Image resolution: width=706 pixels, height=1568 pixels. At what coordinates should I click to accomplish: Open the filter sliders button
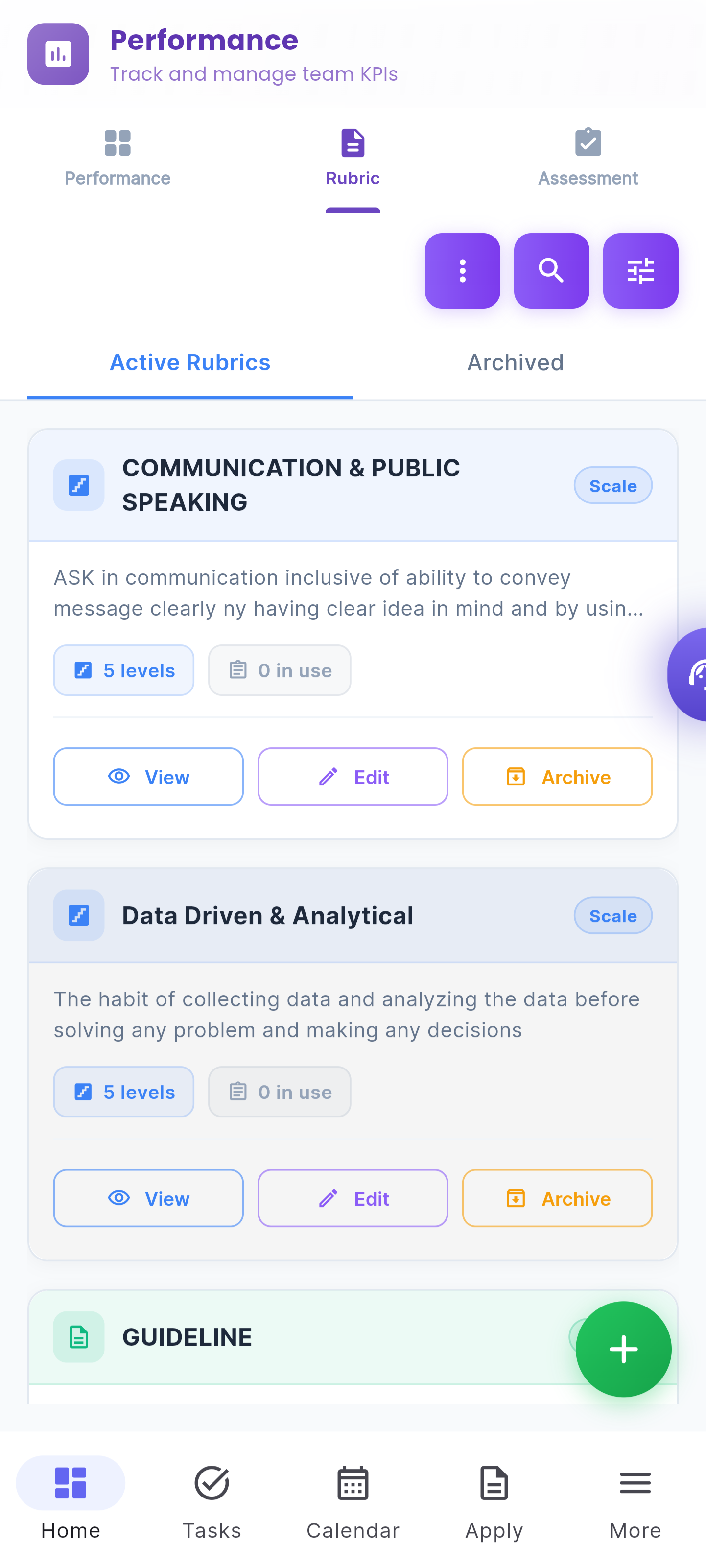click(640, 270)
